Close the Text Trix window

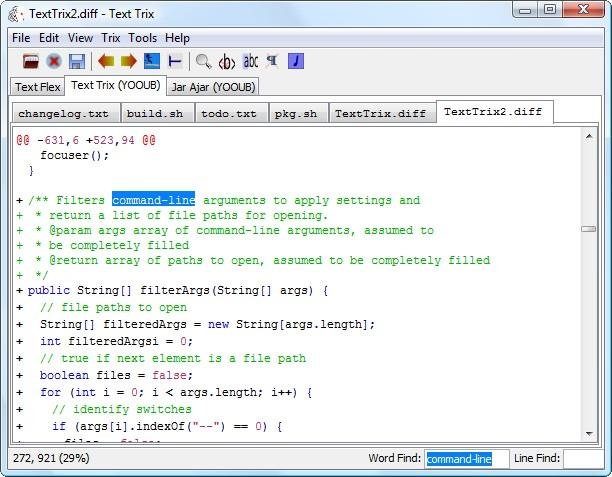[583, 9]
